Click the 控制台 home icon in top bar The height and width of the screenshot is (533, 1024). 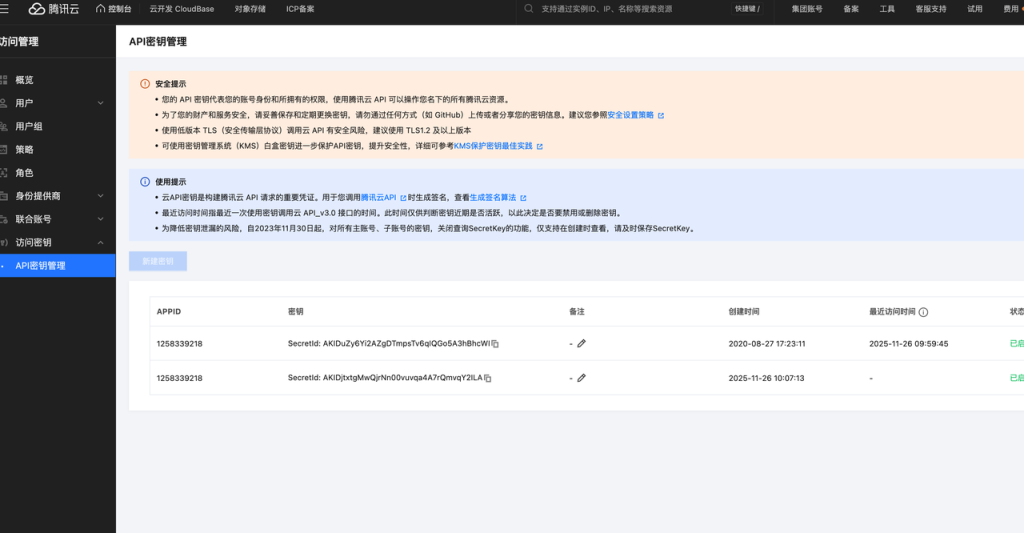click(x=113, y=9)
